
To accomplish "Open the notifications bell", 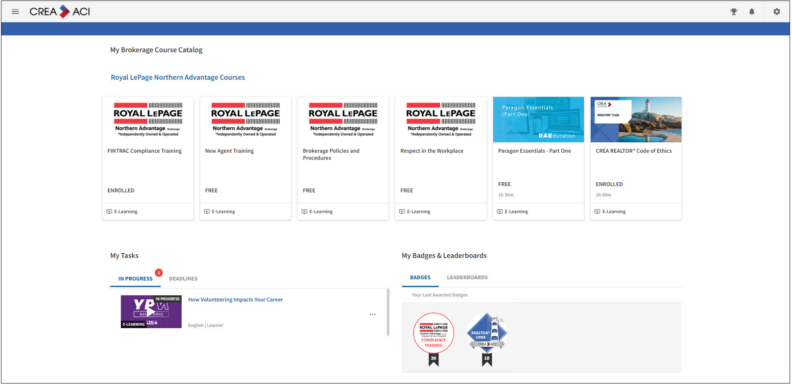I will [752, 12].
